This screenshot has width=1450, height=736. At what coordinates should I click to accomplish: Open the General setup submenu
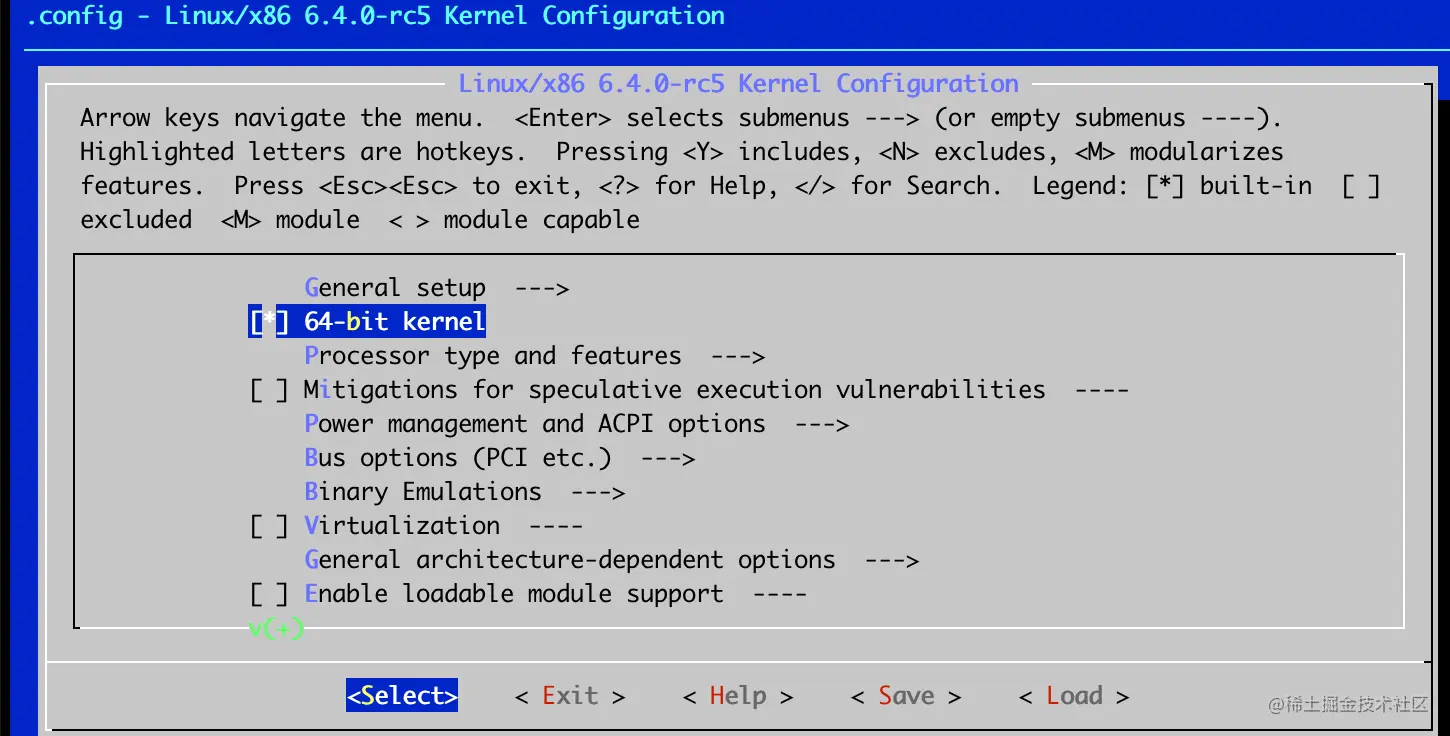coord(437,288)
